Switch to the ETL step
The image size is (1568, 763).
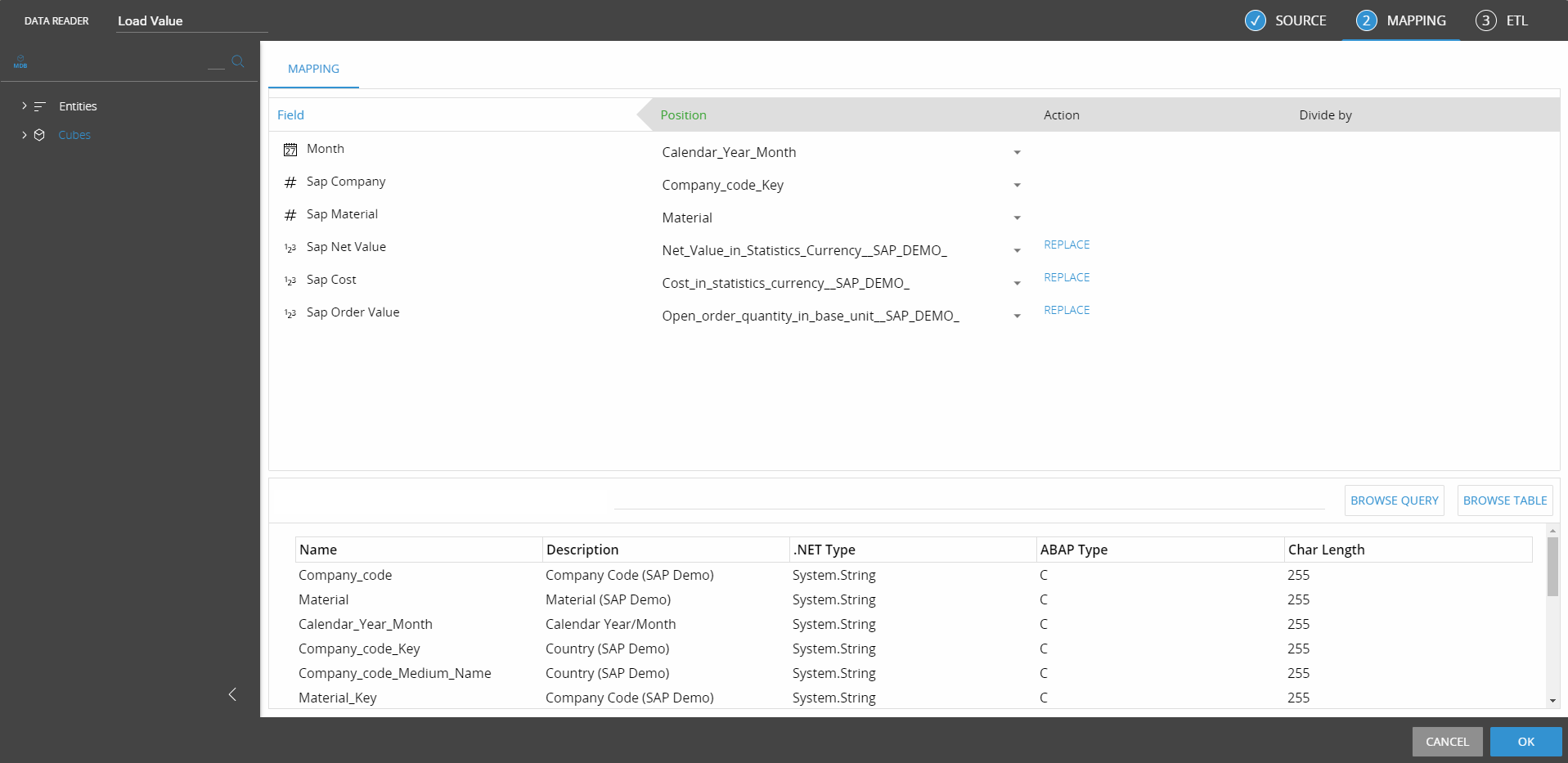[x=1502, y=20]
